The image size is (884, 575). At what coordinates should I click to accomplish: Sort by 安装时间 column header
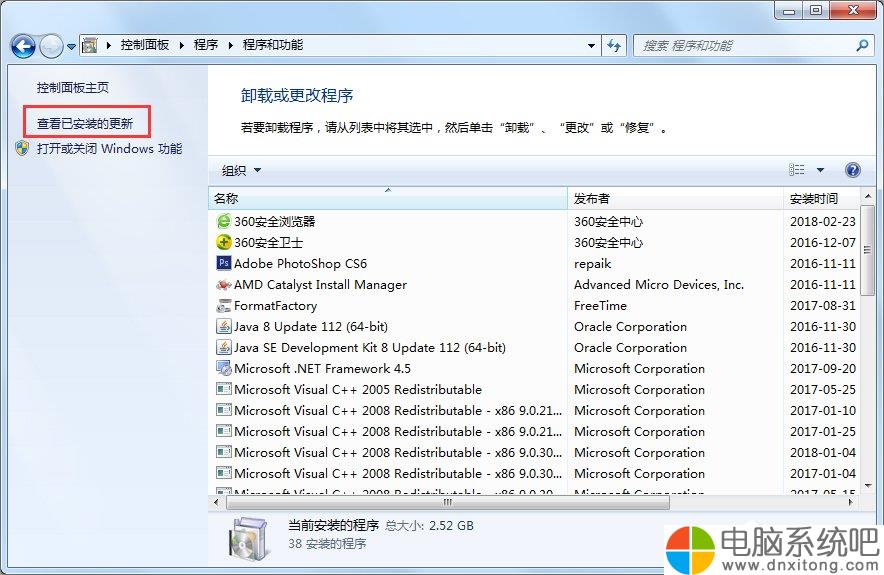(823, 198)
